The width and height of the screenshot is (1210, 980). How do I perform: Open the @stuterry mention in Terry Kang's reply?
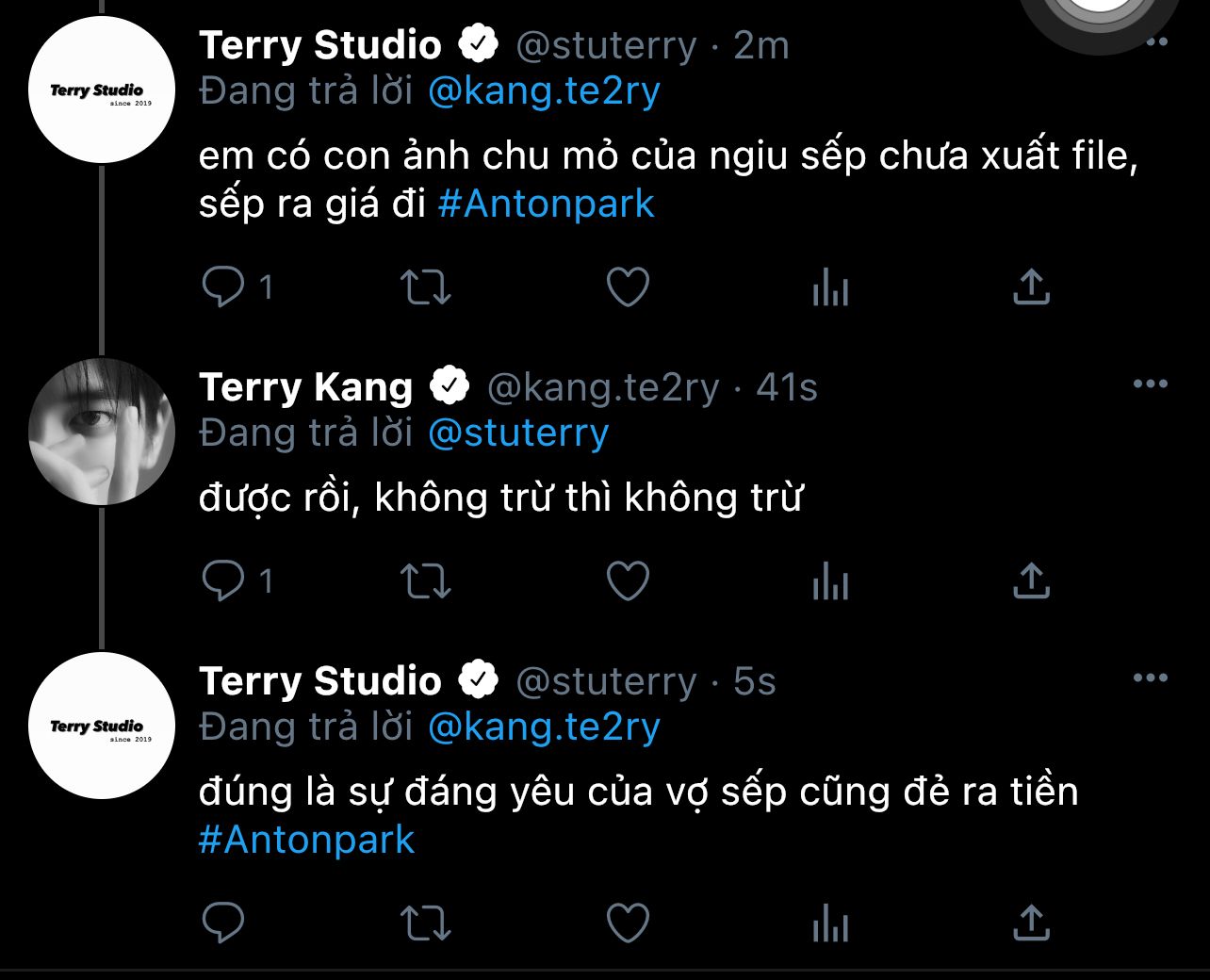pos(518,433)
